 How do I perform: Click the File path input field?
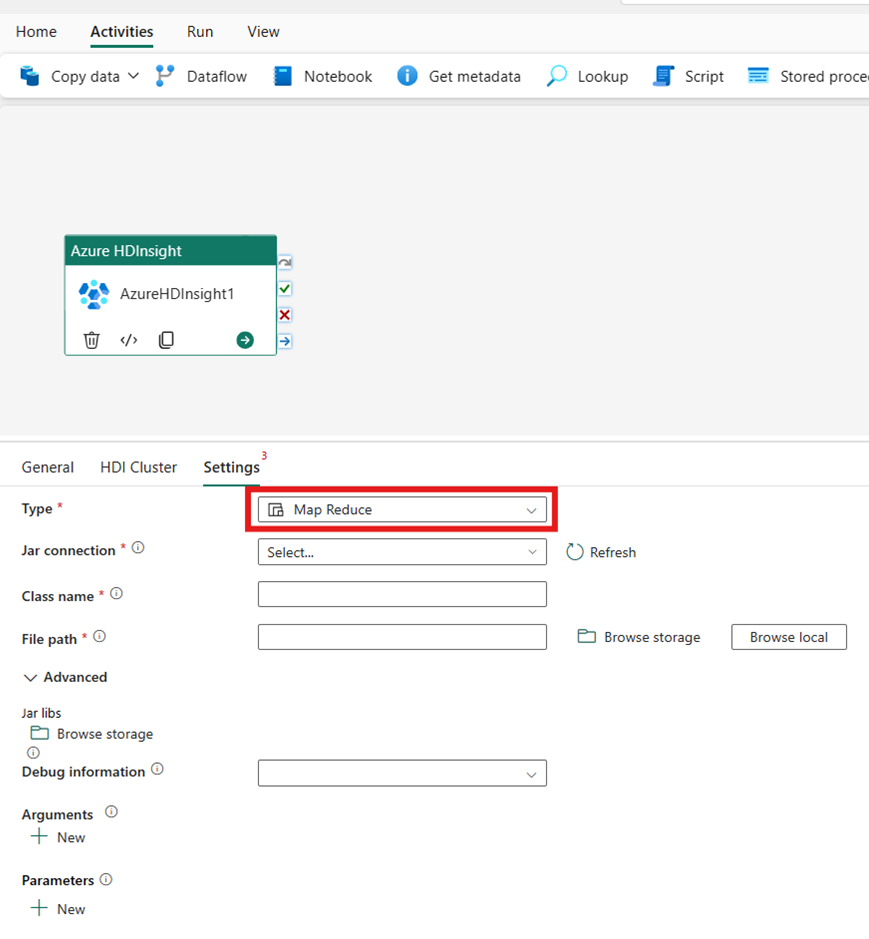(402, 637)
